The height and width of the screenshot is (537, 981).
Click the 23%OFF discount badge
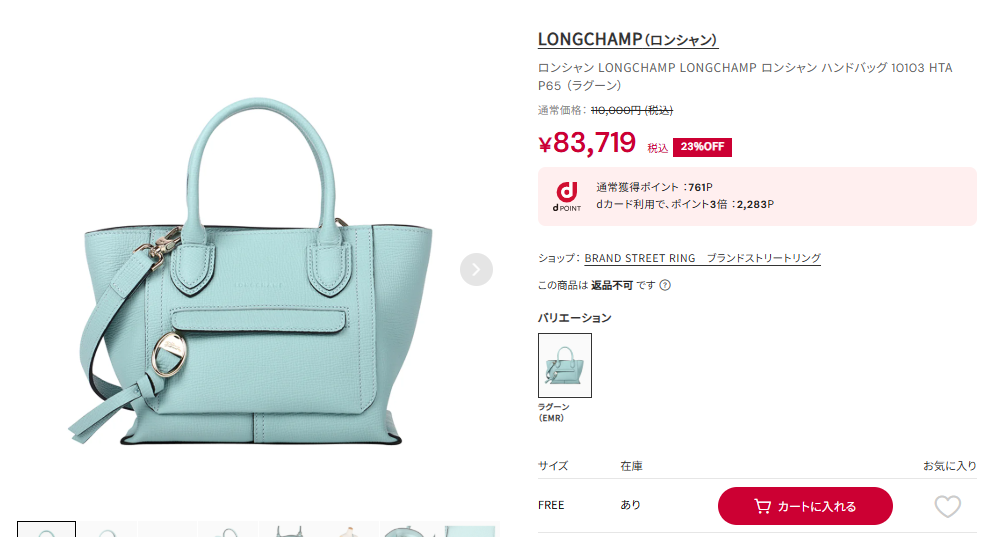point(702,147)
